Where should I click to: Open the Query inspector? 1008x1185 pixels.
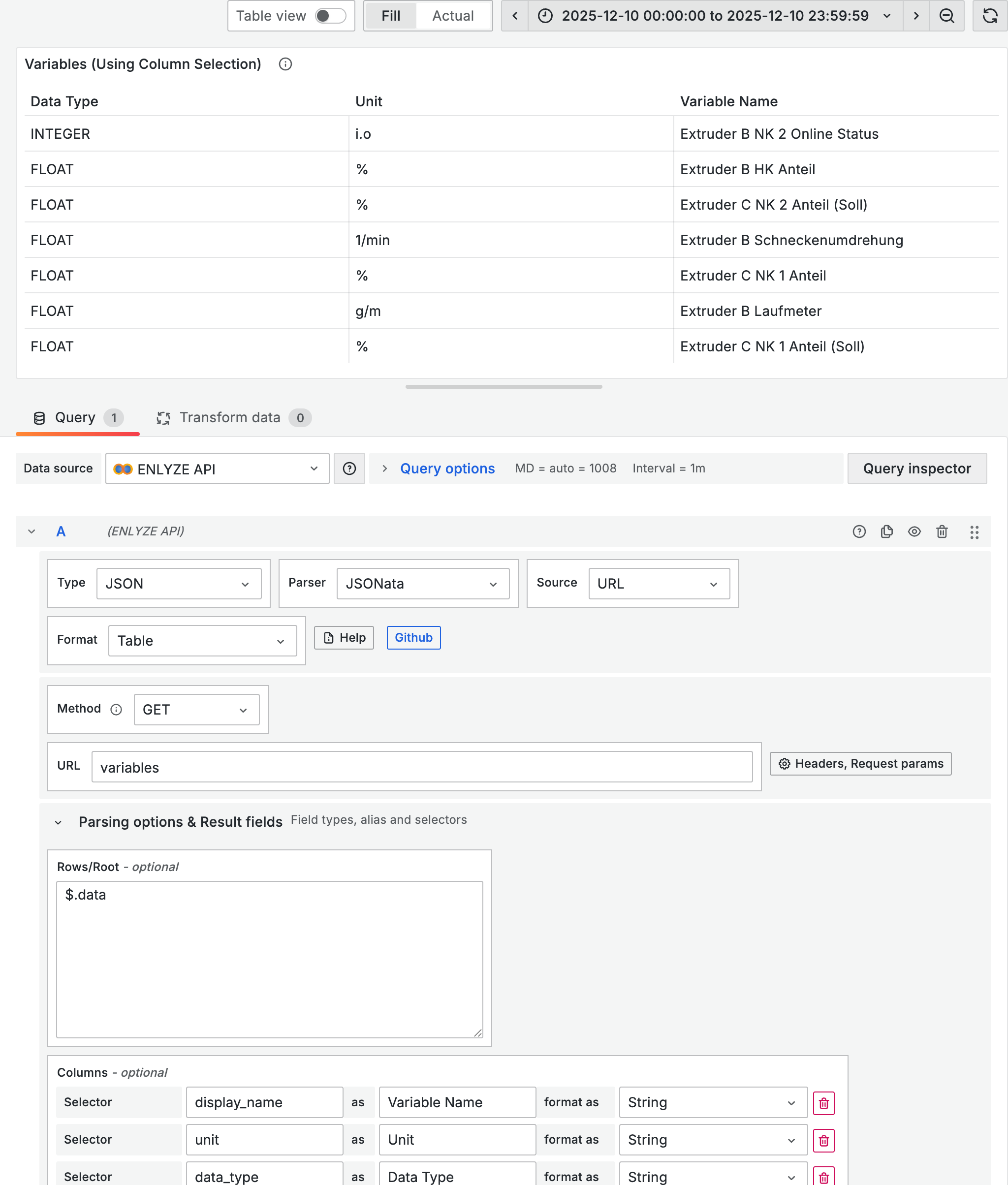tap(916, 468)
